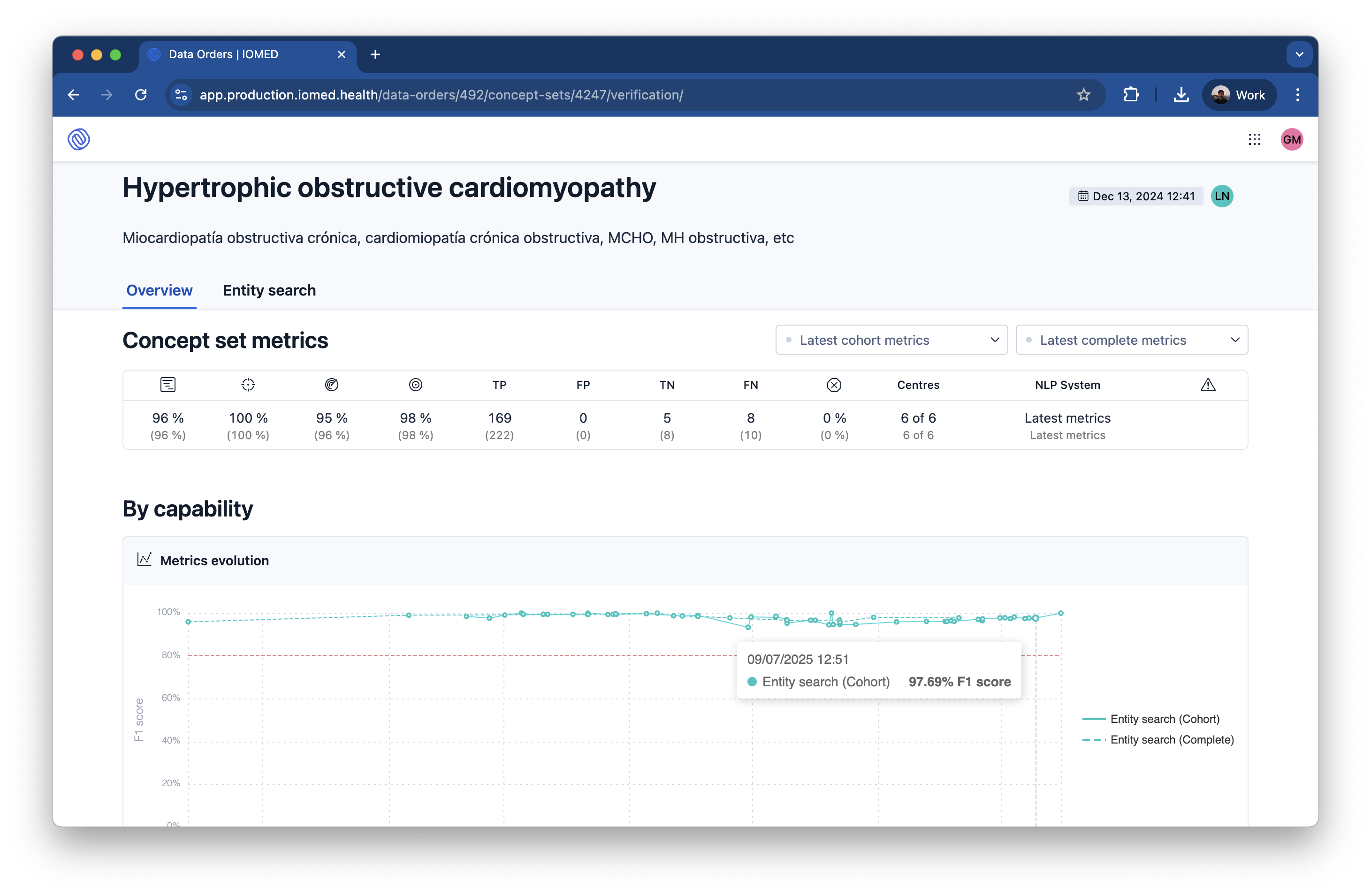Select the crosshair accuracy icon above 100%

pyautogui.click(x=248, y=385)
